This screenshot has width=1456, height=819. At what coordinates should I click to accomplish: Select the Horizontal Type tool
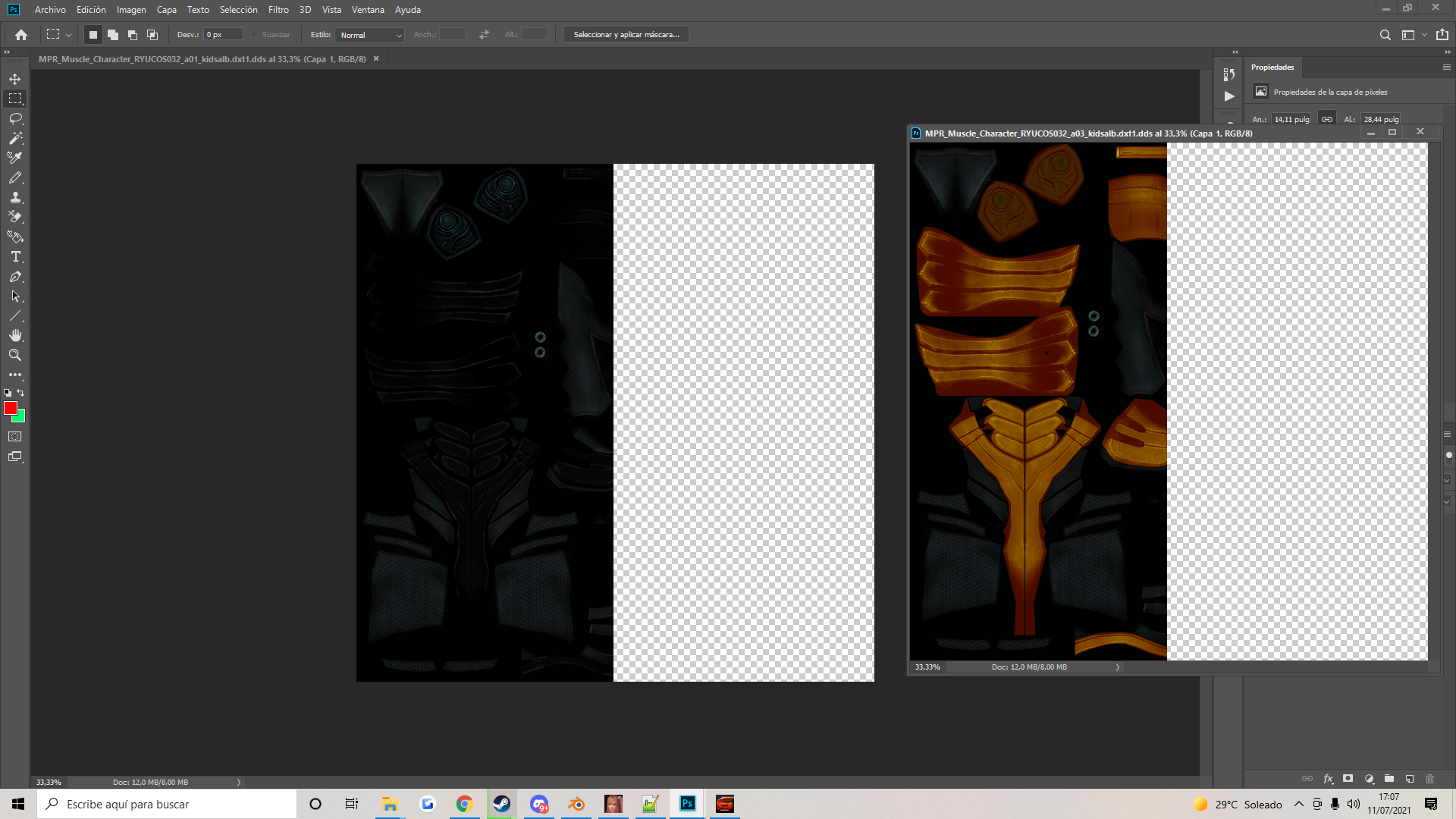point(15,256)
